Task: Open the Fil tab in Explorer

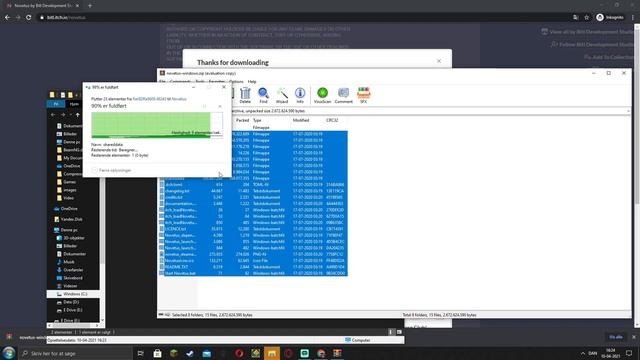Action: pyautogui.click(x=56, y=104)
